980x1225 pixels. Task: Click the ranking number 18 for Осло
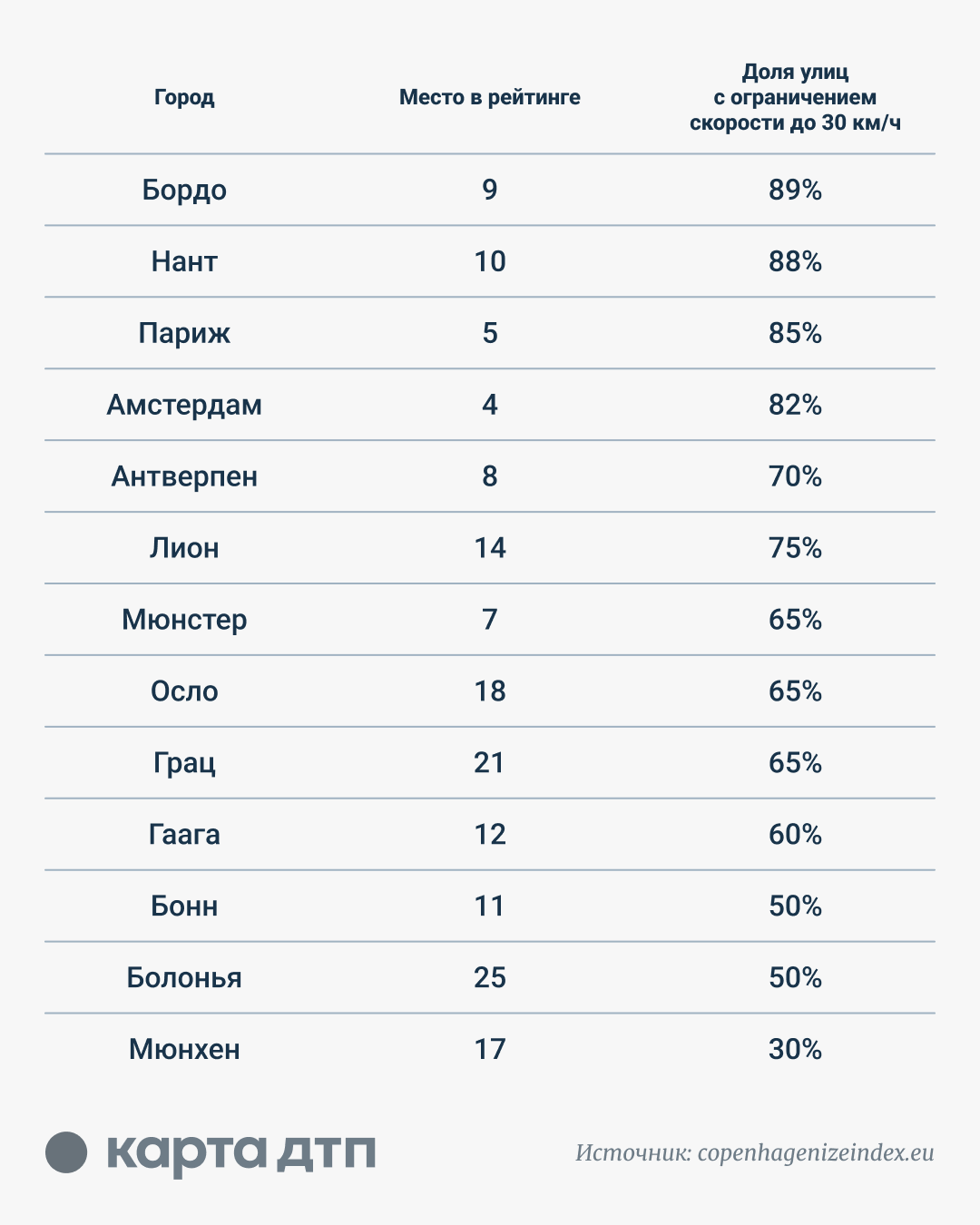(x=490, y=691)
